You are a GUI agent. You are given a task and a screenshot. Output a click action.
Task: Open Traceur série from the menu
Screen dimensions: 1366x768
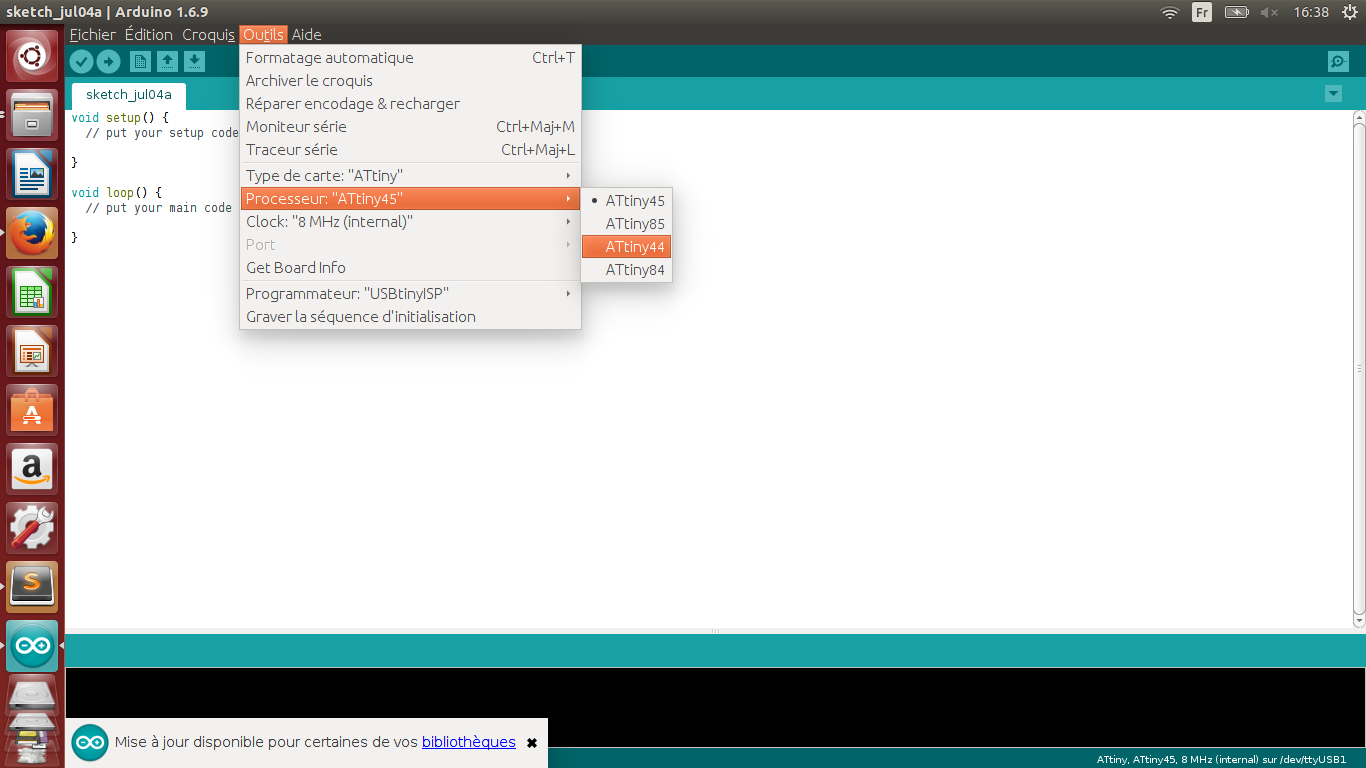point(410,150)
